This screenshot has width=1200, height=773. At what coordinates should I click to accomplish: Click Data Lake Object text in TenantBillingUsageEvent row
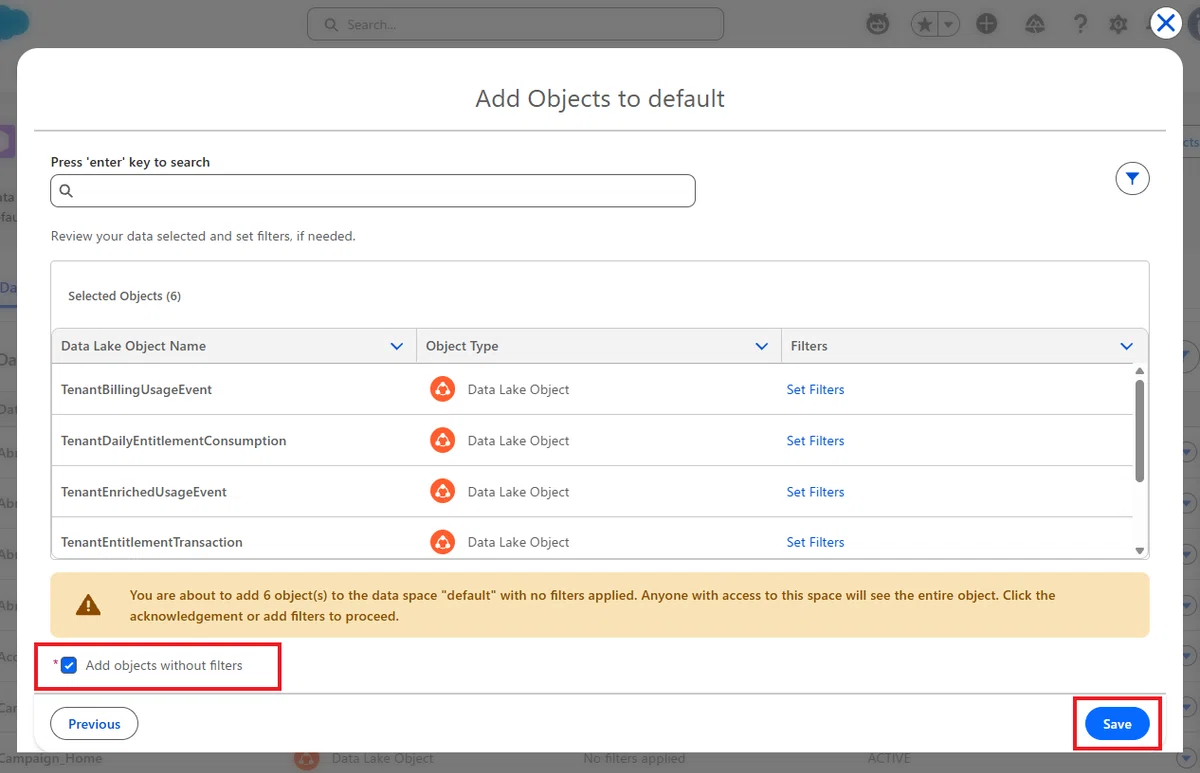[x=518, y=389]
